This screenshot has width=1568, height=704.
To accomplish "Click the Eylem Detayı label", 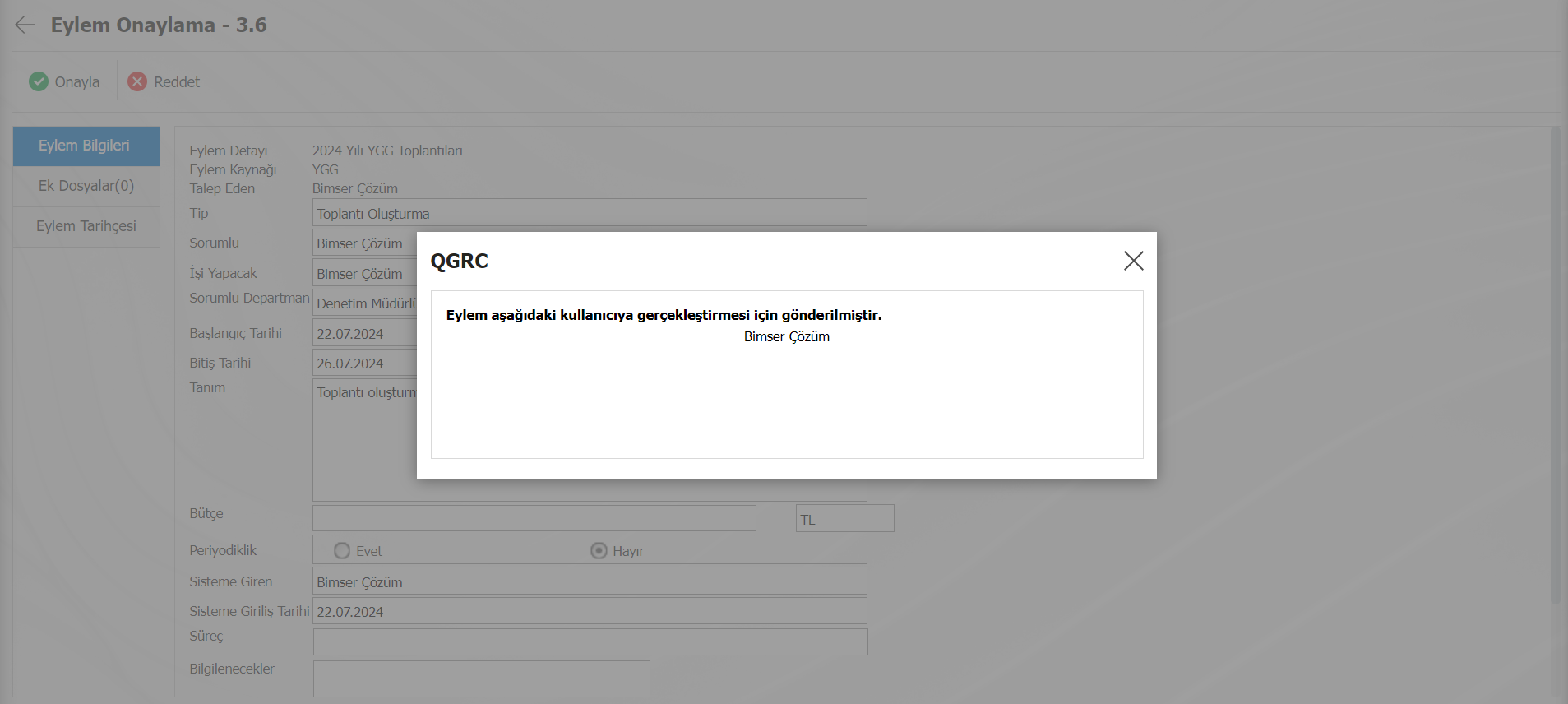I will [x=229, y=151].
